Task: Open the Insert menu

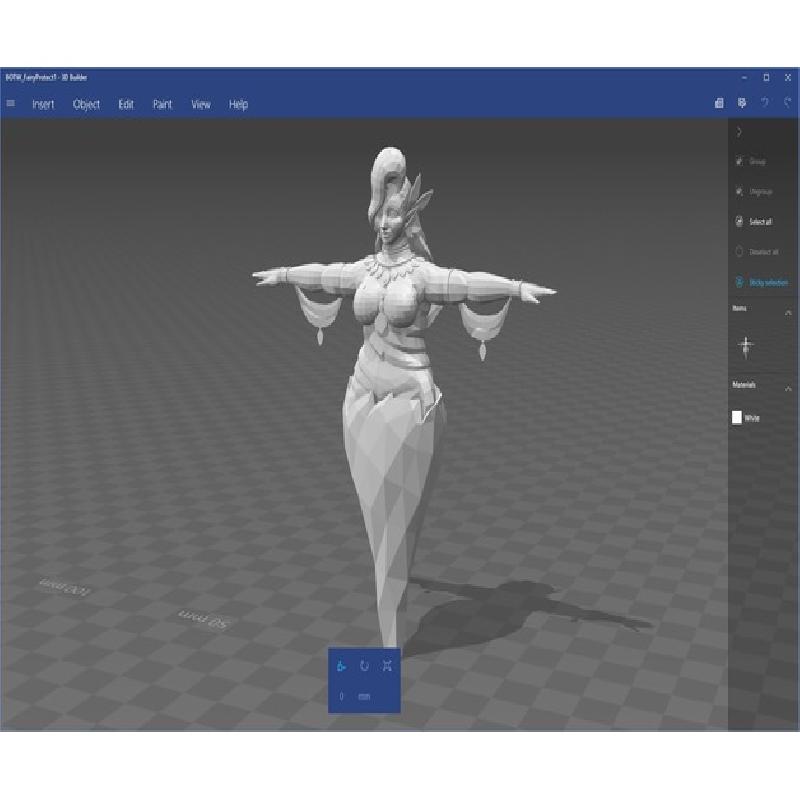Action: [x=43, y=105]
